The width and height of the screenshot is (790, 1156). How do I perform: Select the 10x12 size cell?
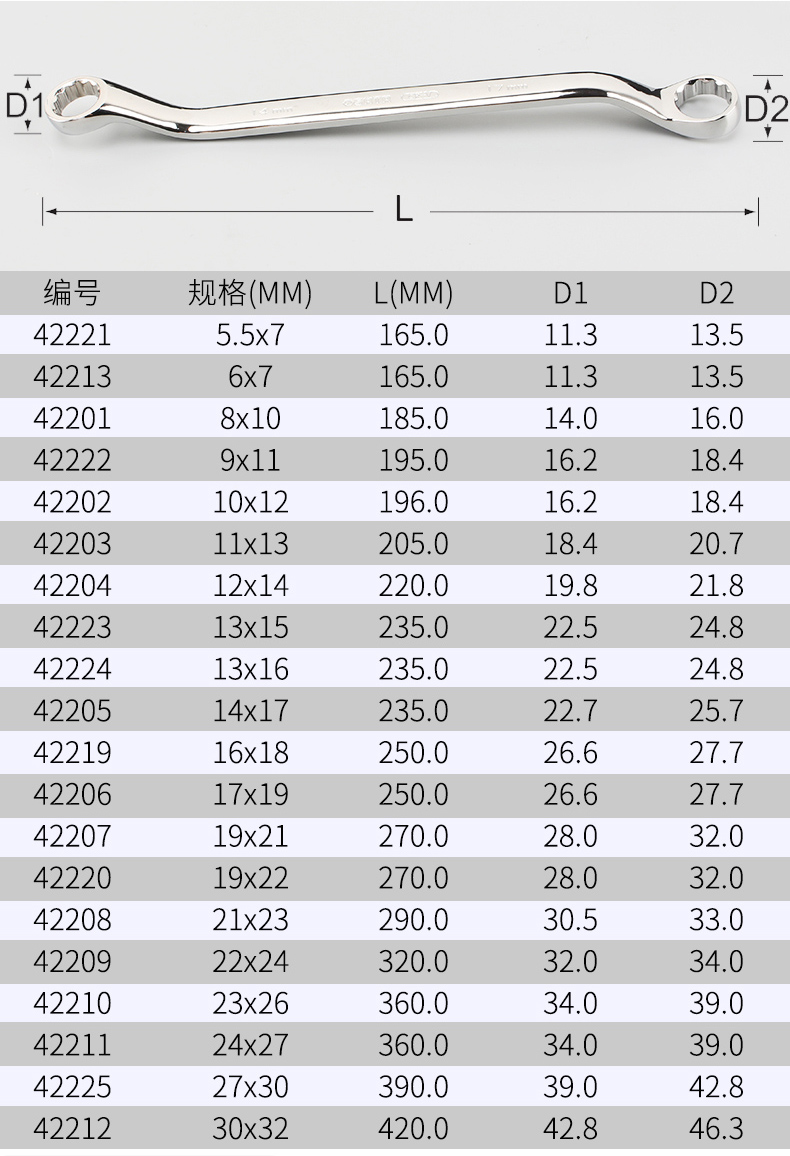point(250,502)
